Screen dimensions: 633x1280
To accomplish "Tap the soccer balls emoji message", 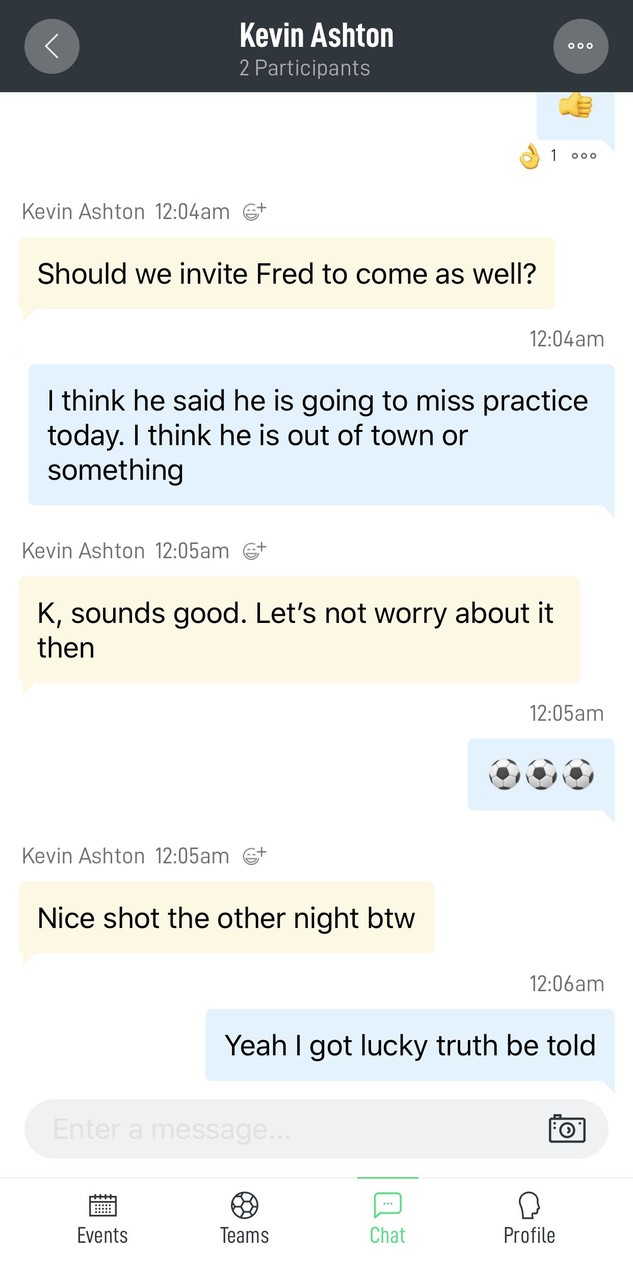I will click(x=541, y=774).
